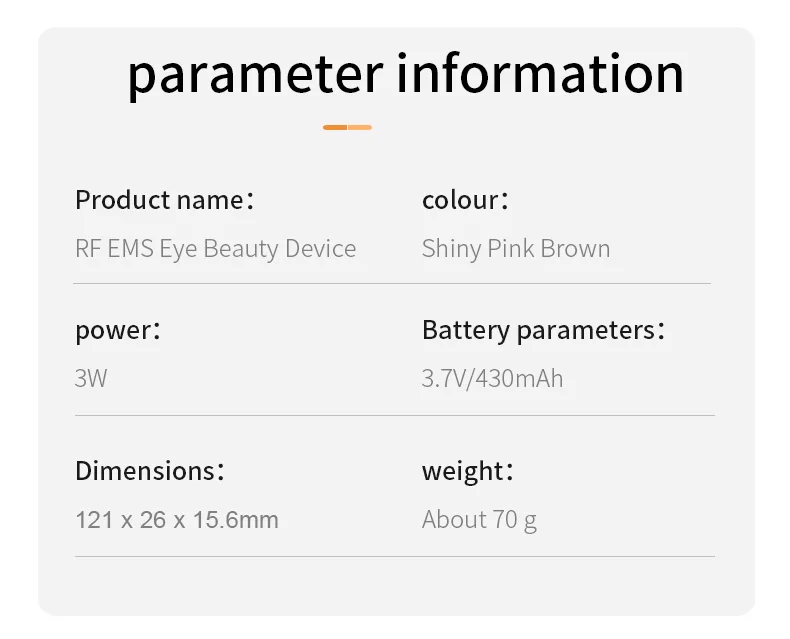790x639 pixels.
Task: Click the divider line below the dimensions row
Action: pos(394,556)
